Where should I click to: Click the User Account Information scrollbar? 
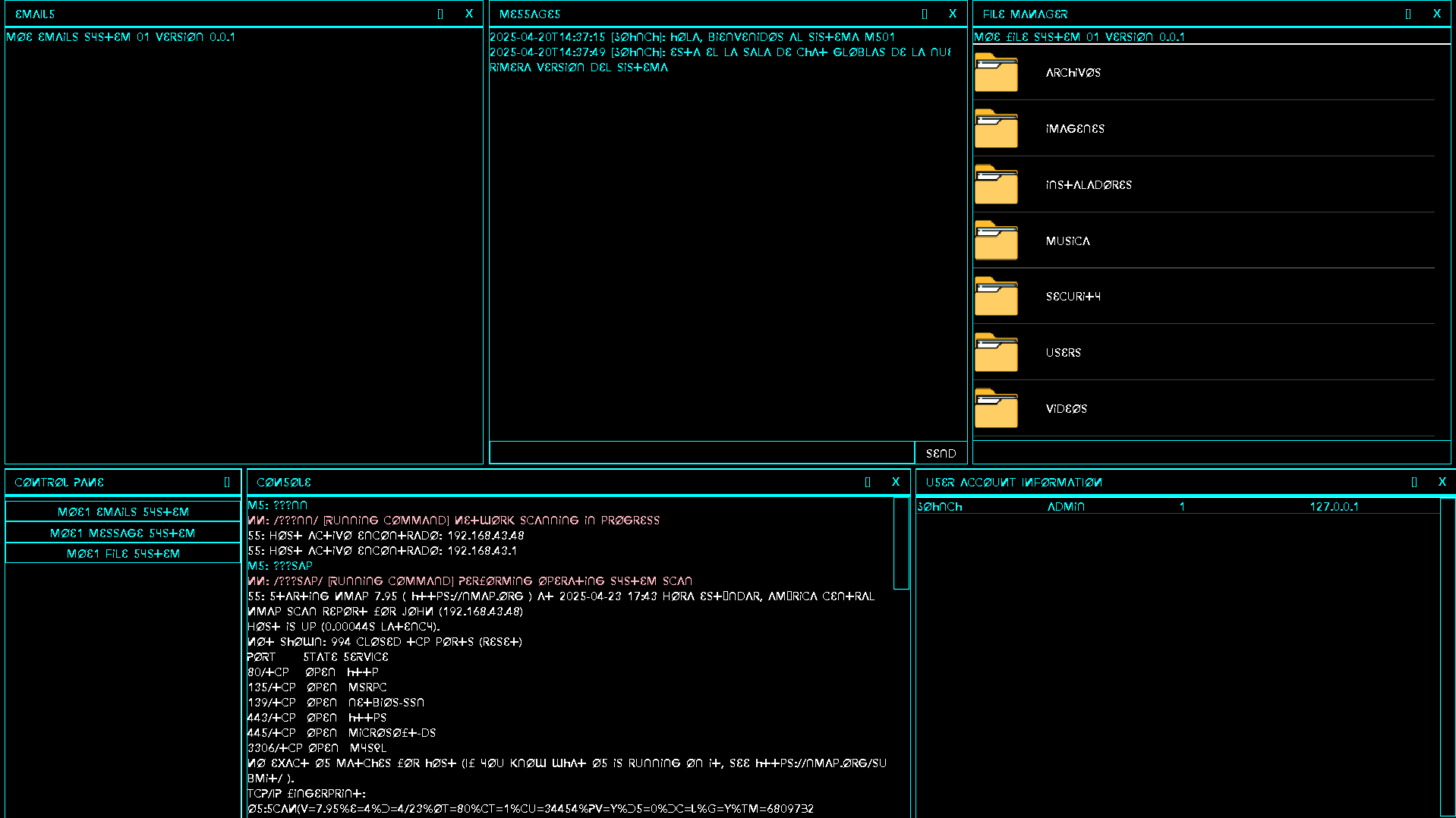1448,656
